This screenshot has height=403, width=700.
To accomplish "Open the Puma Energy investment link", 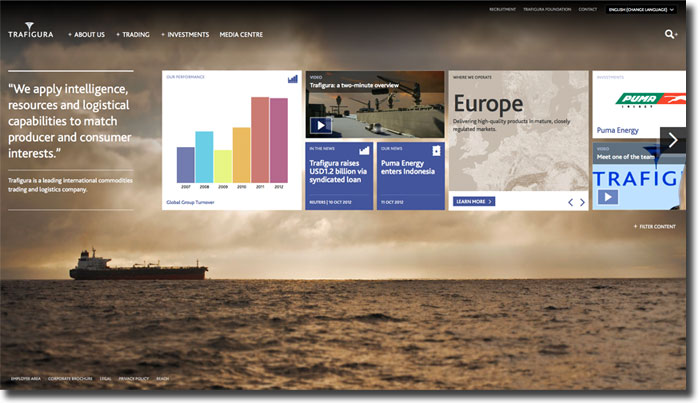I will coord(617,130).
